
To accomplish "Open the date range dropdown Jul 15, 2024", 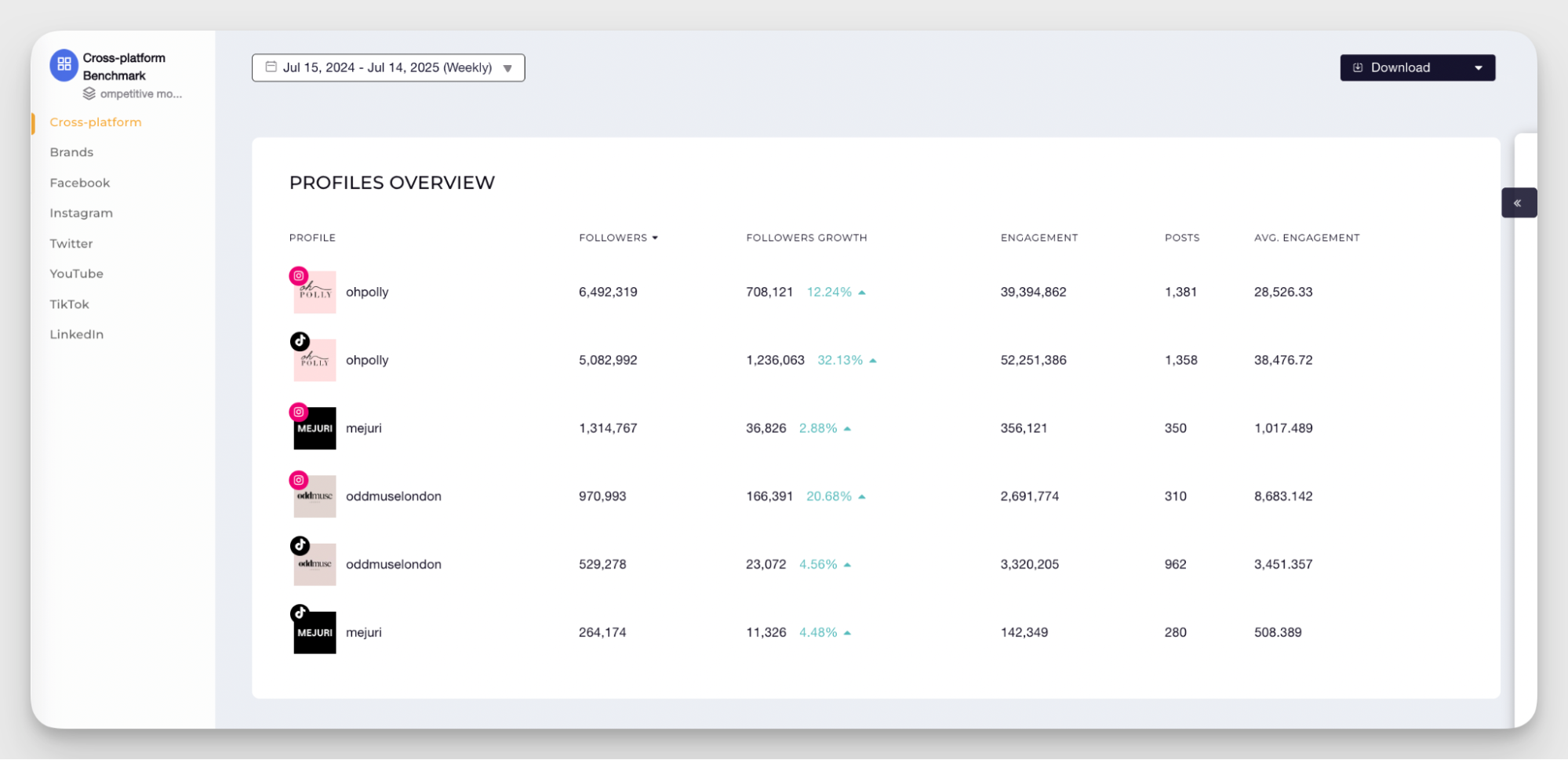I will click(x=388, y=67).
